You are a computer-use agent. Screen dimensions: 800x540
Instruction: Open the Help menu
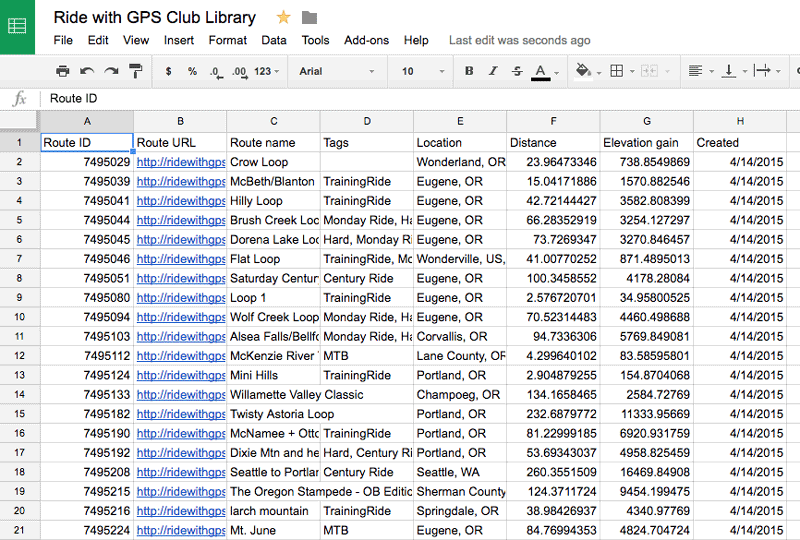pos(416,40)
